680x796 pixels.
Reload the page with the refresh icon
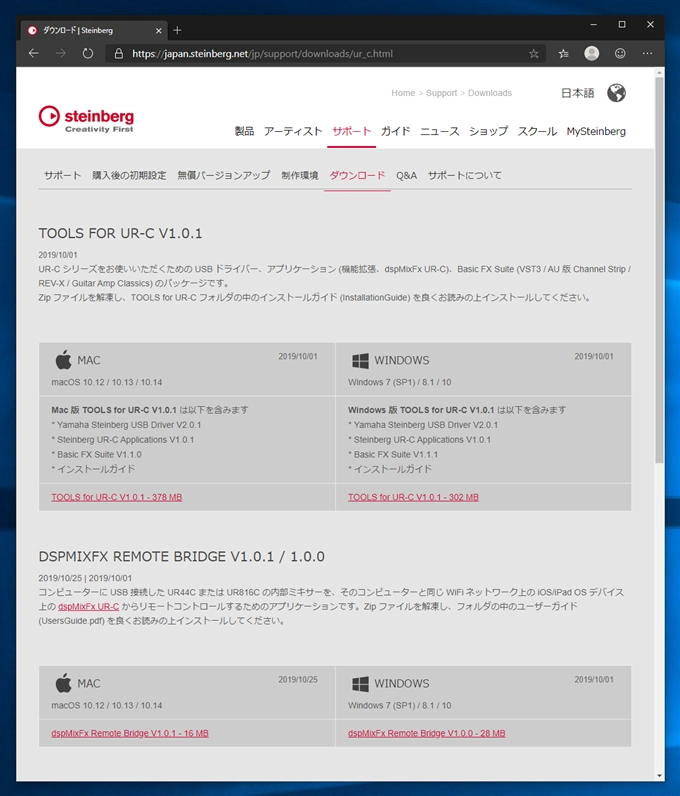tap(88, 53)
